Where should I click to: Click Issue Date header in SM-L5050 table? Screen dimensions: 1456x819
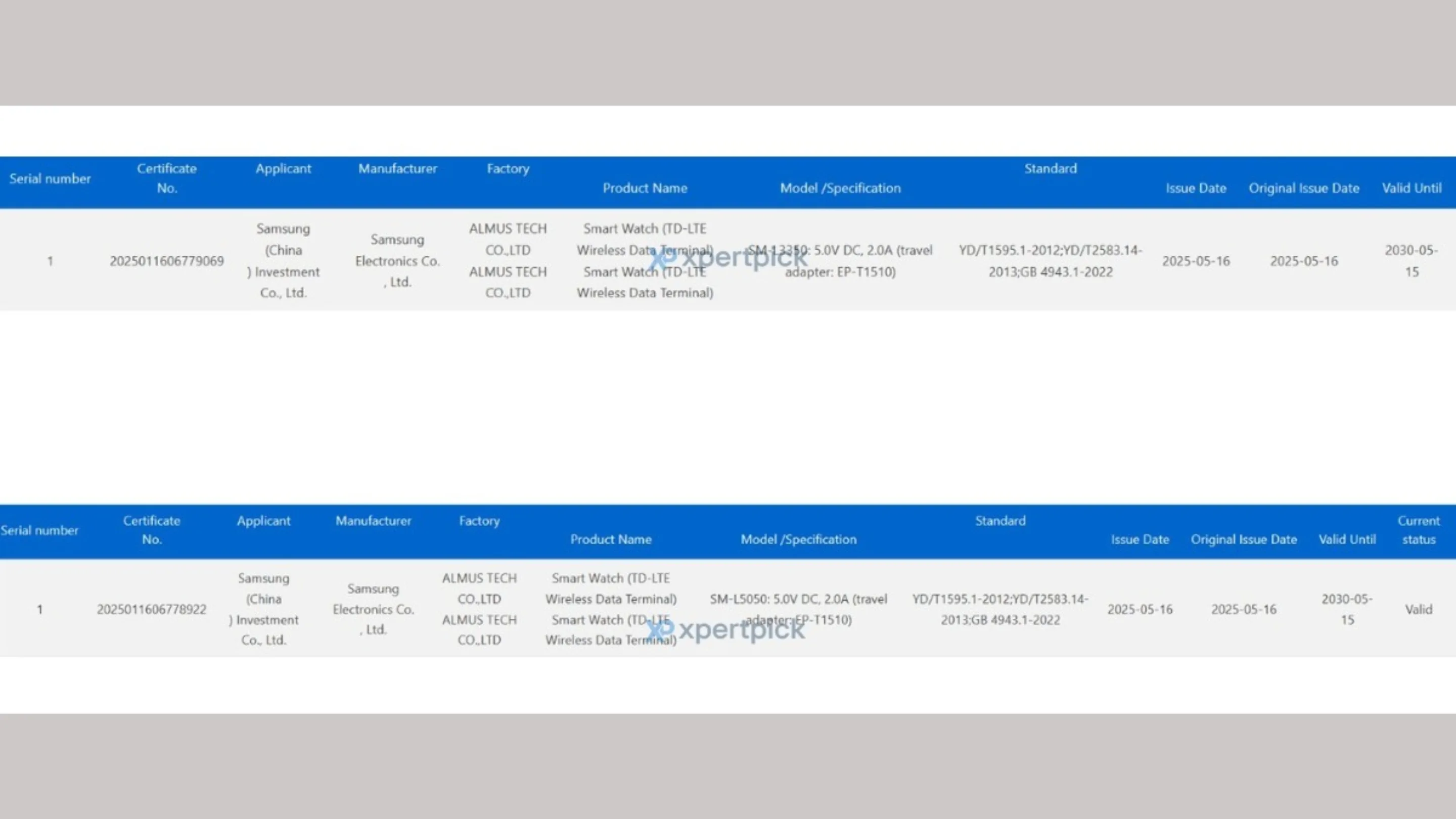pyautogui.click(x=1140, y=539)
